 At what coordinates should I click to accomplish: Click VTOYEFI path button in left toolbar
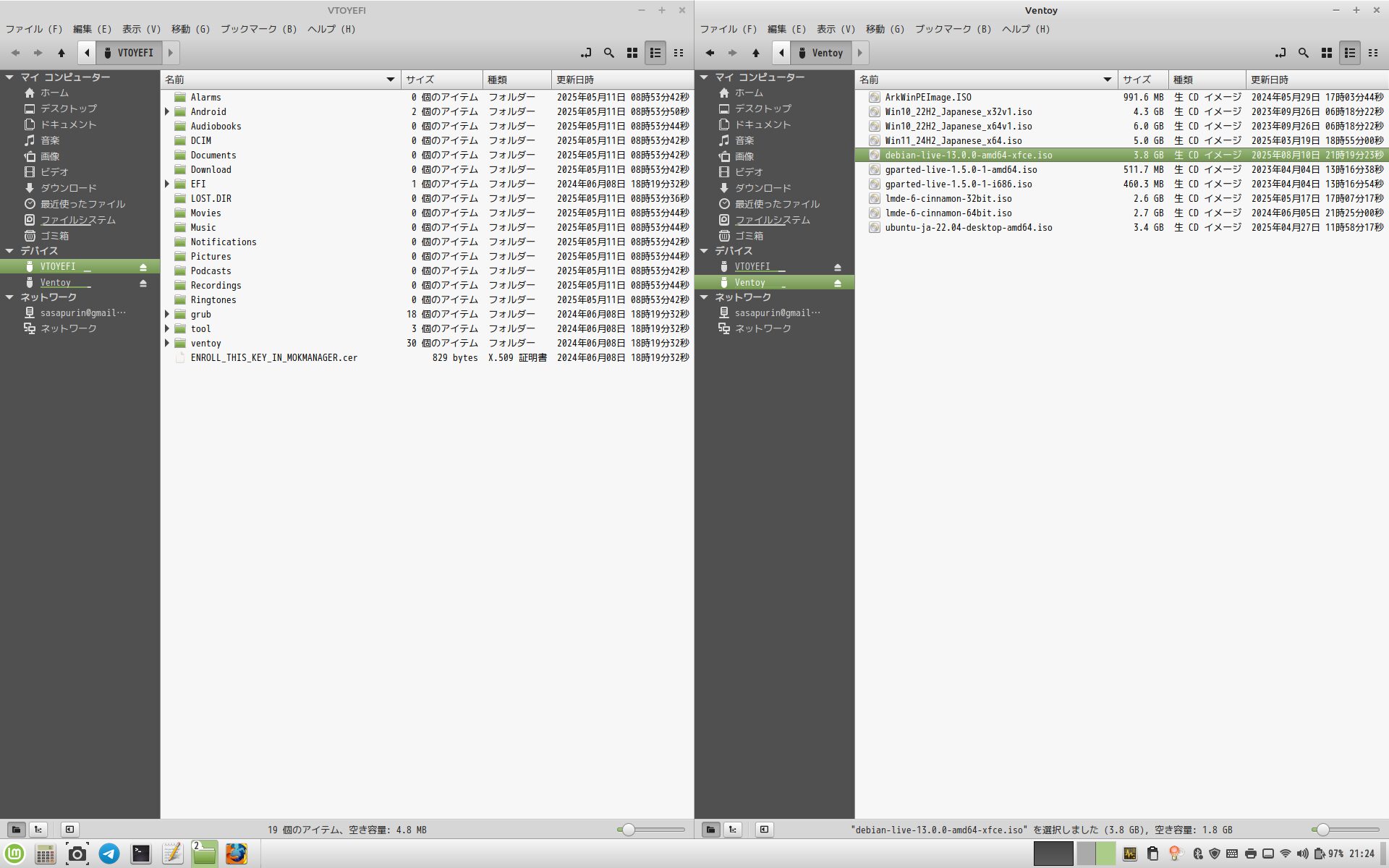coord(129,53)
